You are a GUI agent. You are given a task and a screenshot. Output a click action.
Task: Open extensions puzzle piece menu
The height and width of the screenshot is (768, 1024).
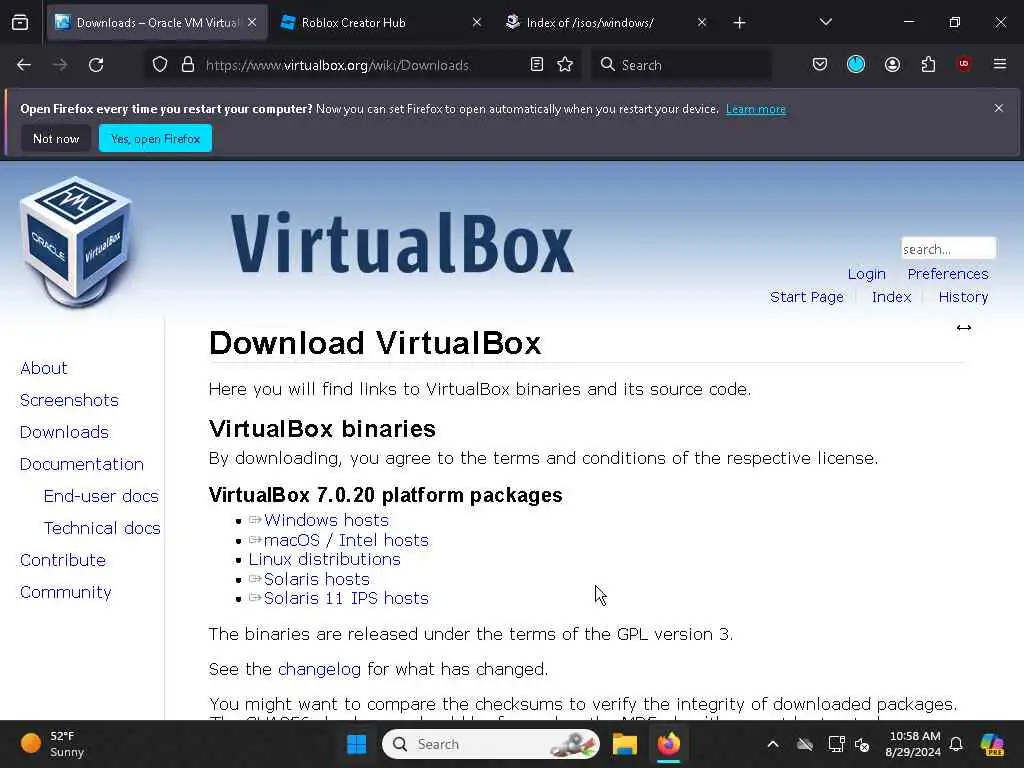[928, 65]
